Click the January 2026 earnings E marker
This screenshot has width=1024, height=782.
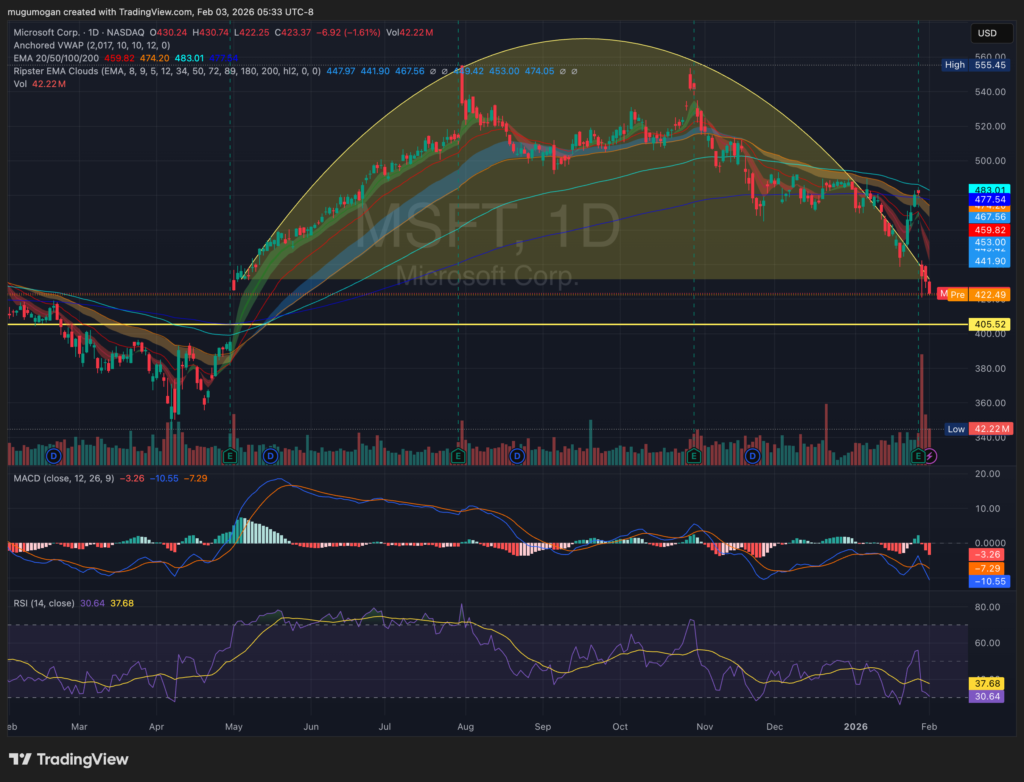tap(918, 456)
